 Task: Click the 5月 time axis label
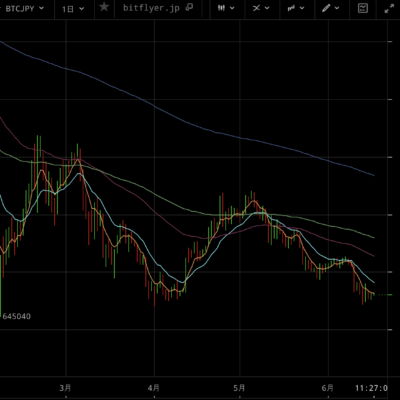coord(239,388)
